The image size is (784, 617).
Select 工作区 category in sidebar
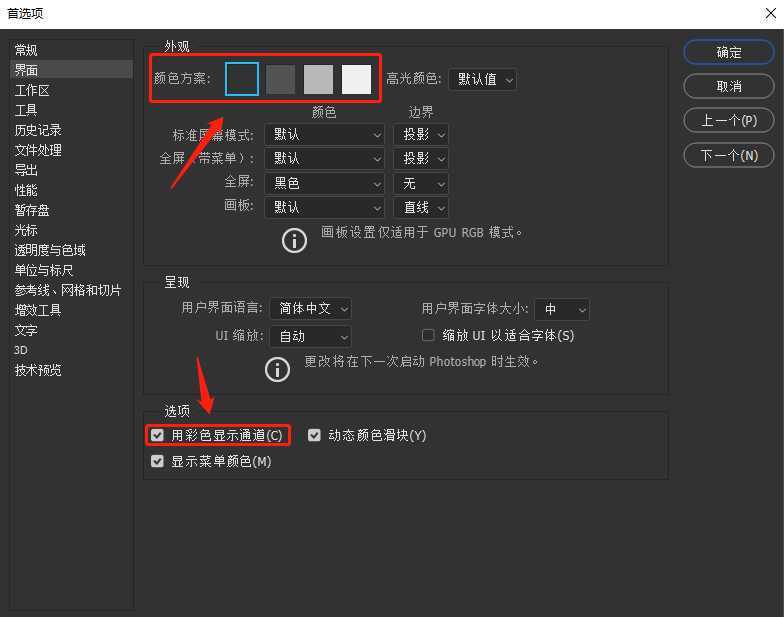click(x=71, y=90)
